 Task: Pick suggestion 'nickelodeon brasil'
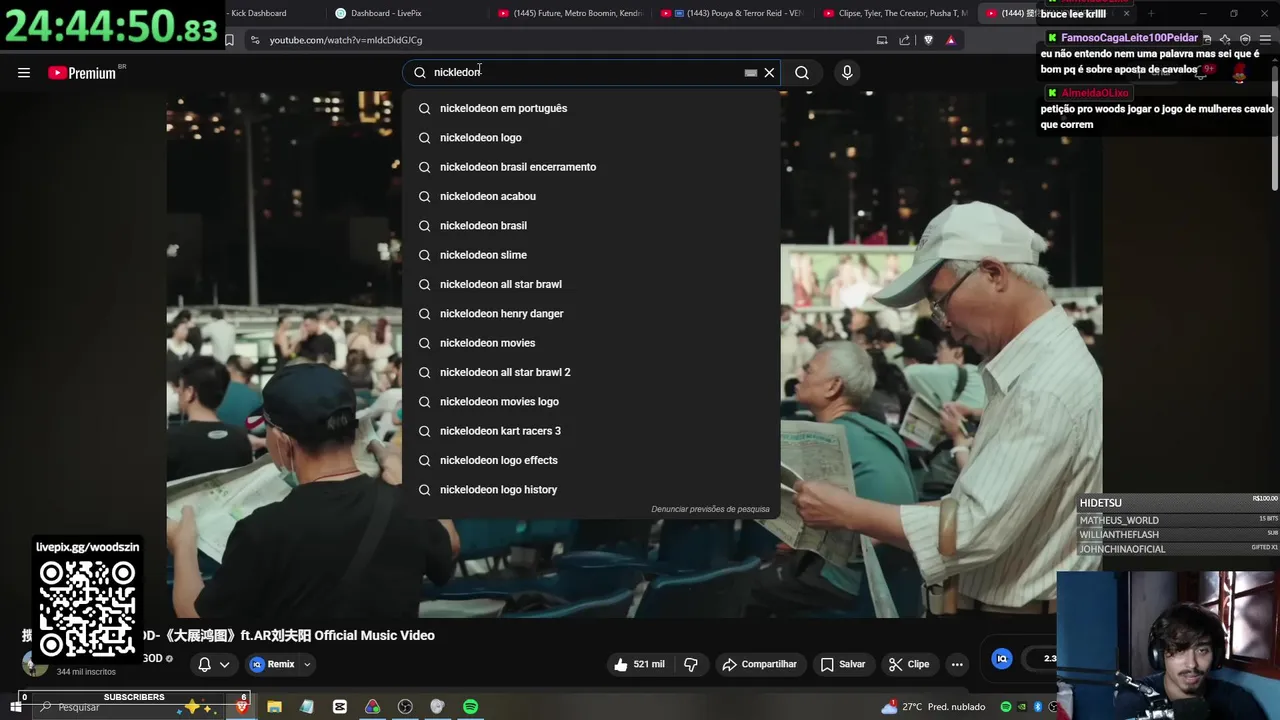(x=591, y=225)
